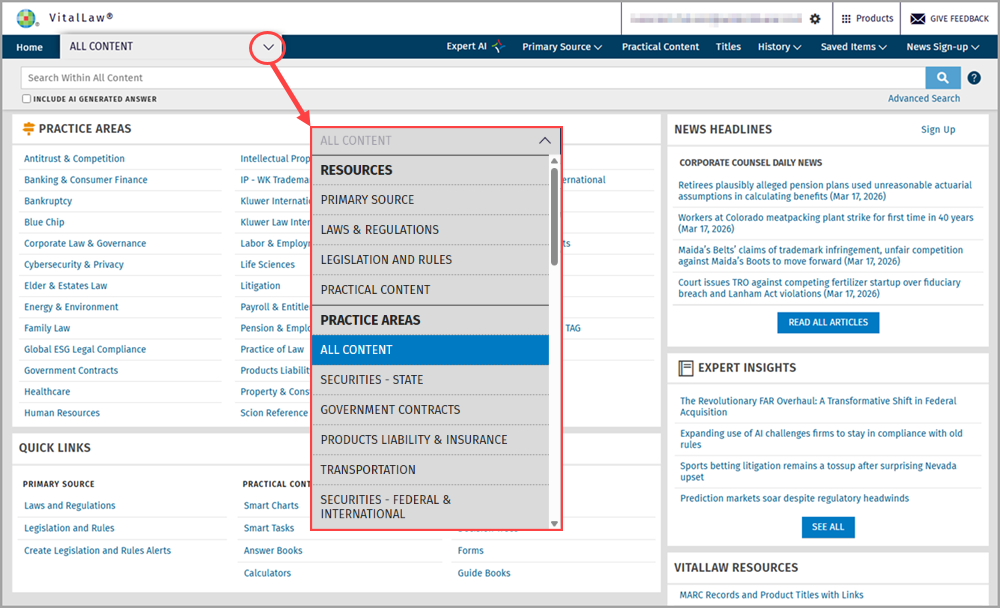Read Colorado meatpacking plant strike headline
This screenshot has width=1000, height=608.
[825, 223]
